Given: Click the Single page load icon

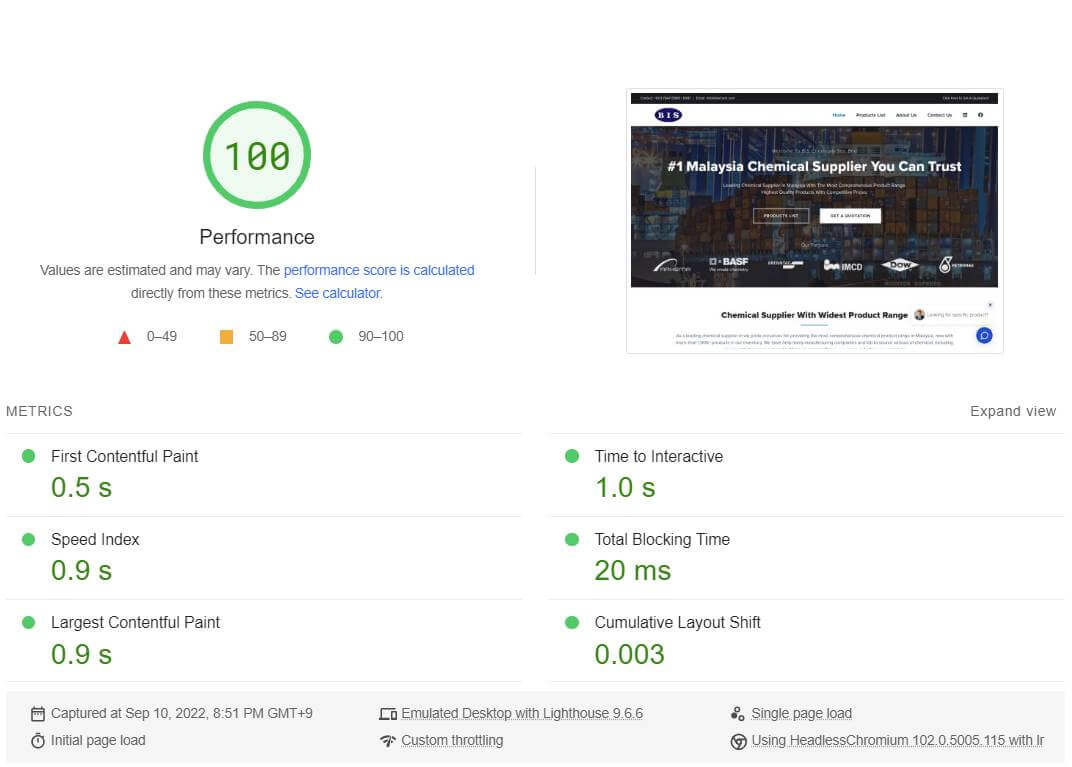Looking at the screenshot, I should pos(737,712).
